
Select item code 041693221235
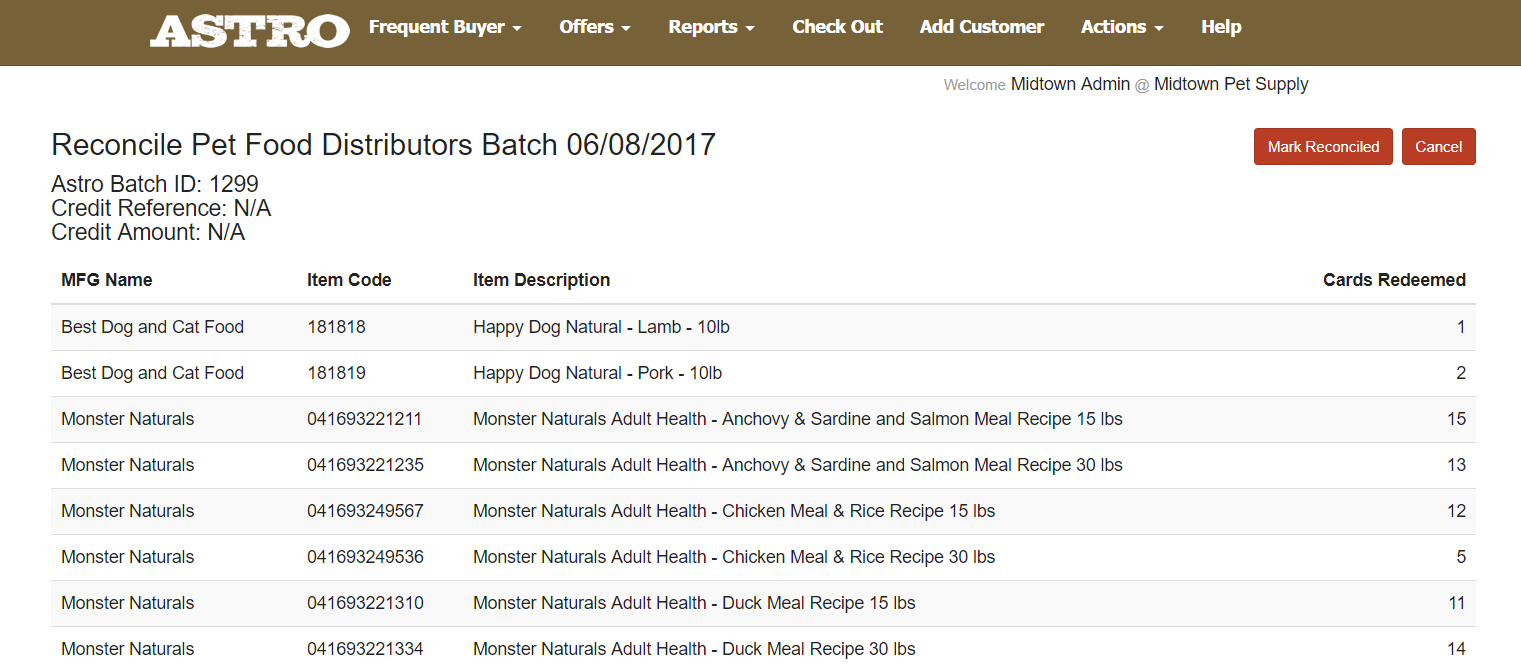pyautogui.click(x=365, y=465)
